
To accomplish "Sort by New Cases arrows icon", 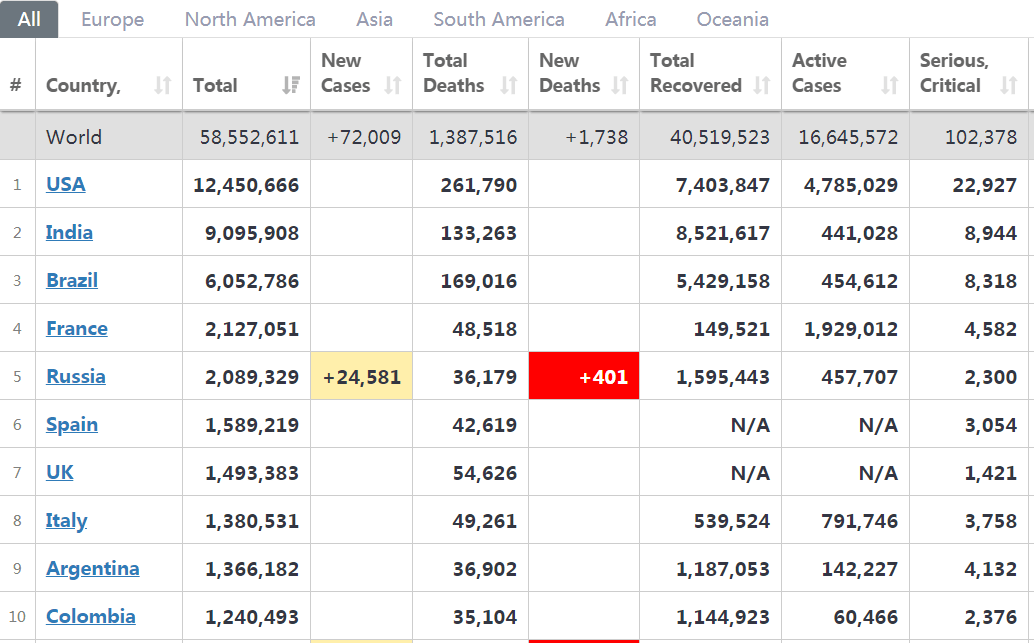I will pyautogui.click(x=393, y=85).
